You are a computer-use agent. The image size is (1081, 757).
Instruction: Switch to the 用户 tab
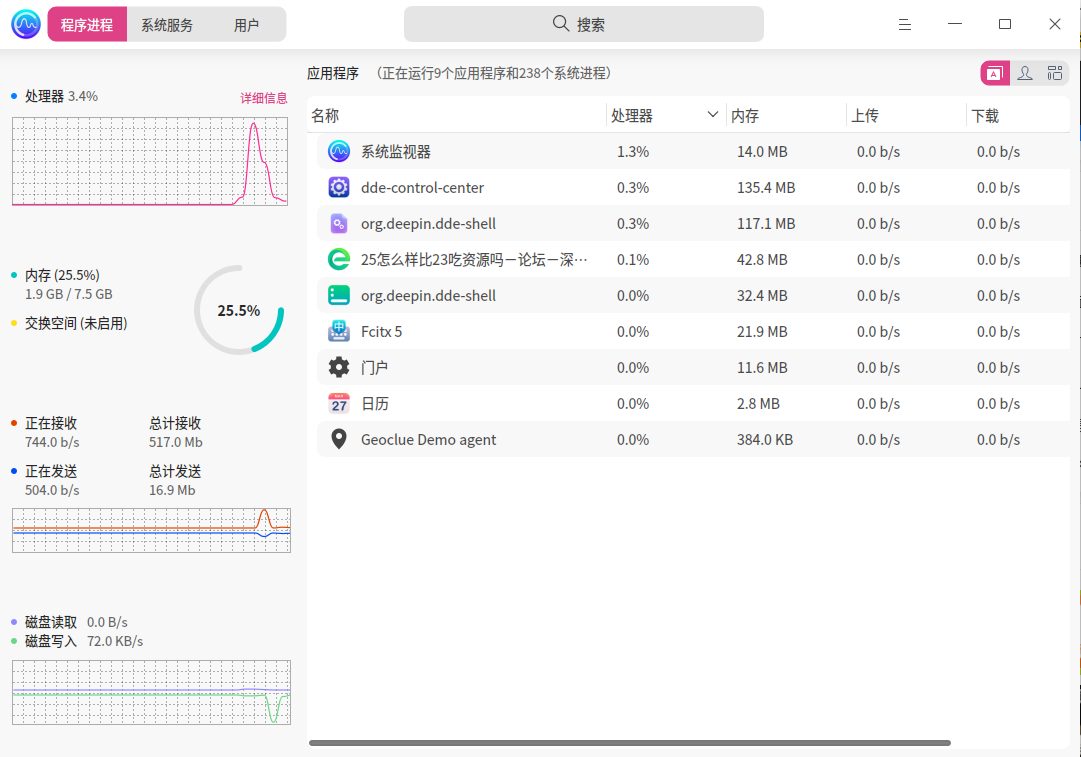(x=246, y=25)
